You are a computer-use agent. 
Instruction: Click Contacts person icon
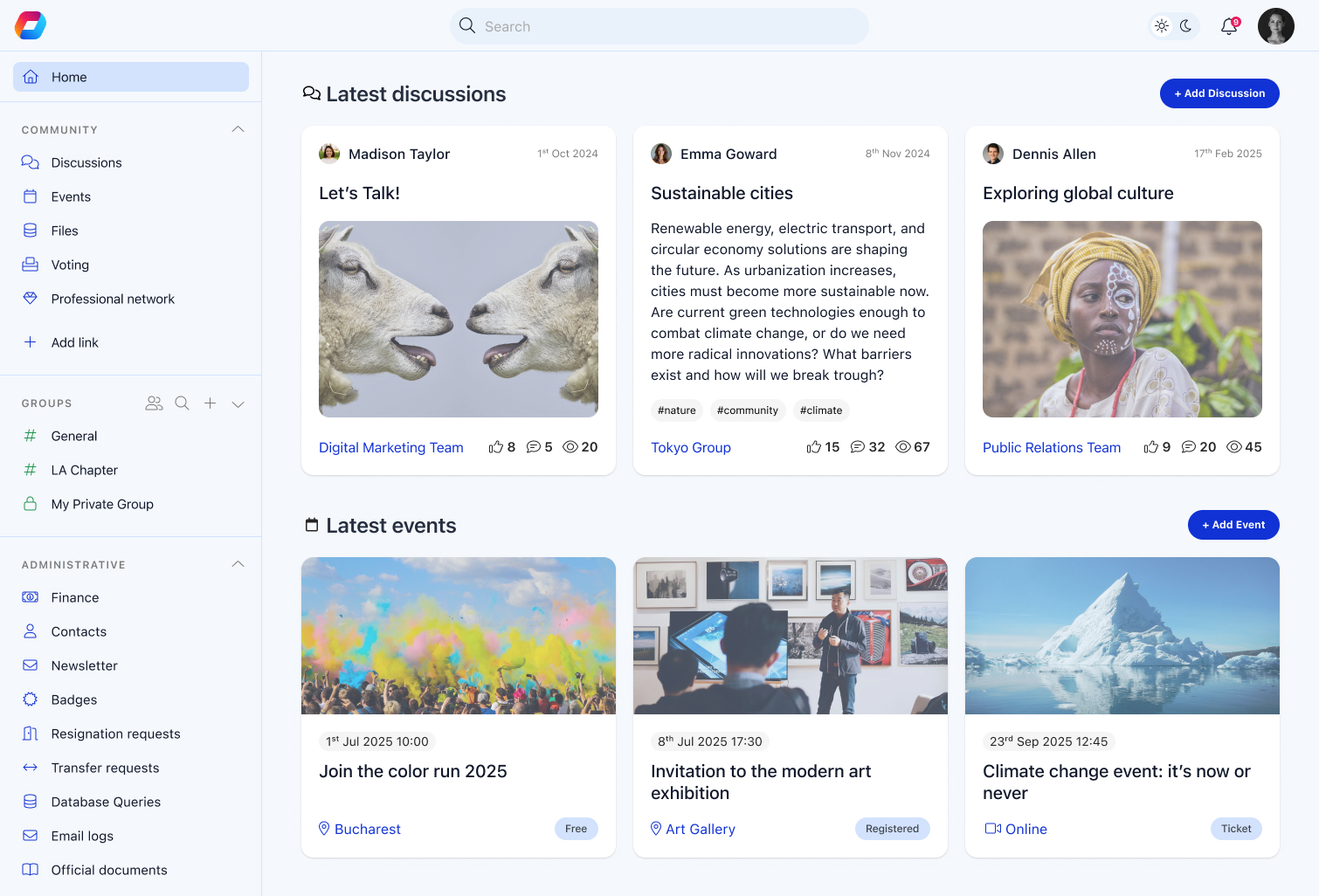coord(31,631)
